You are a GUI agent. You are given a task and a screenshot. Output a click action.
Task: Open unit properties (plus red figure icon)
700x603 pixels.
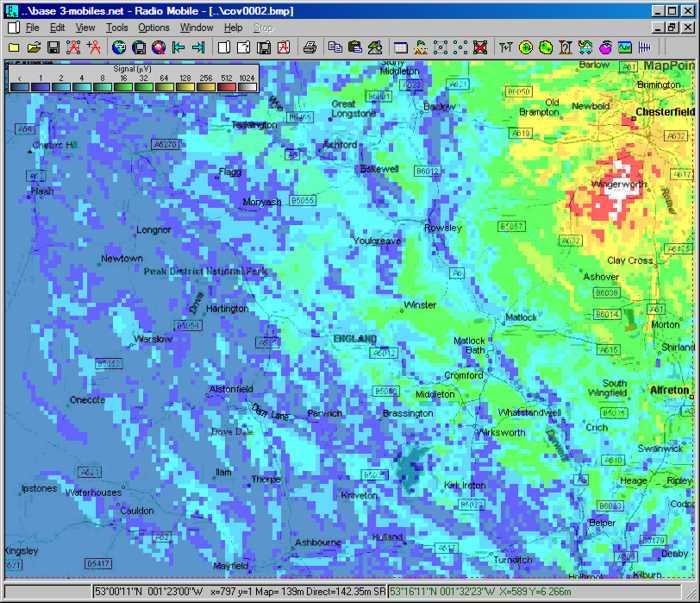(94, 47)
